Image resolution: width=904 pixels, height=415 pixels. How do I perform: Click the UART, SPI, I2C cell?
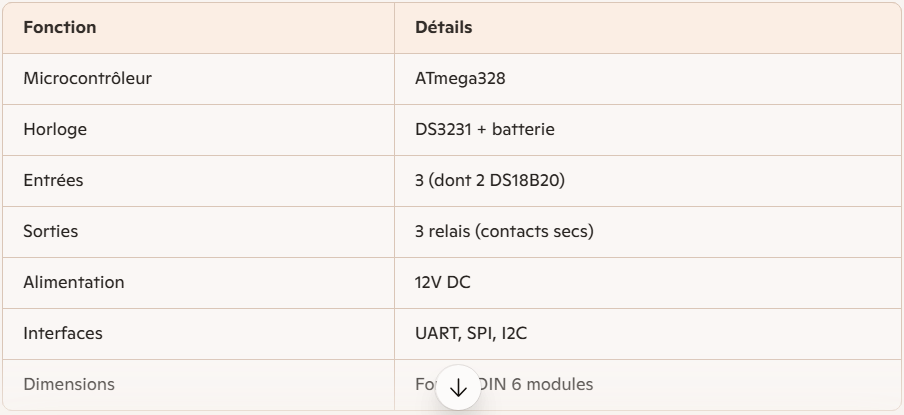coord(471,333)
